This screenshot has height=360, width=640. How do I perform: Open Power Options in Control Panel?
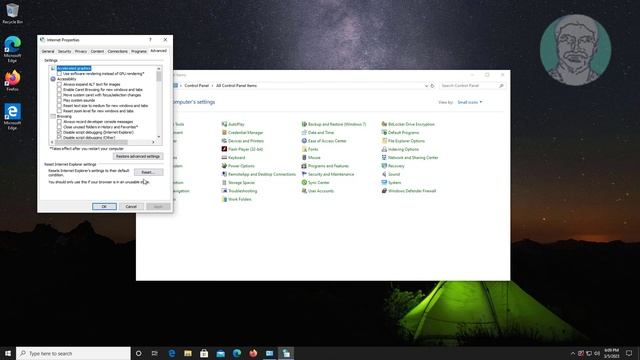click(x=238, y=166)
